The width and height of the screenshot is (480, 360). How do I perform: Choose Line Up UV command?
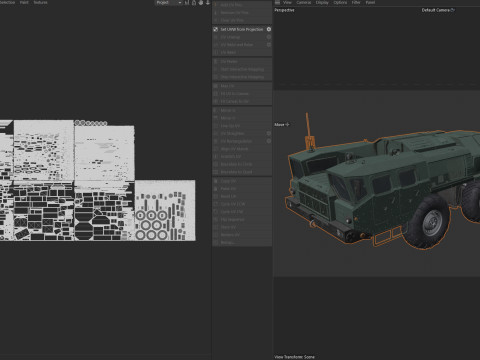tap(242, 126)
